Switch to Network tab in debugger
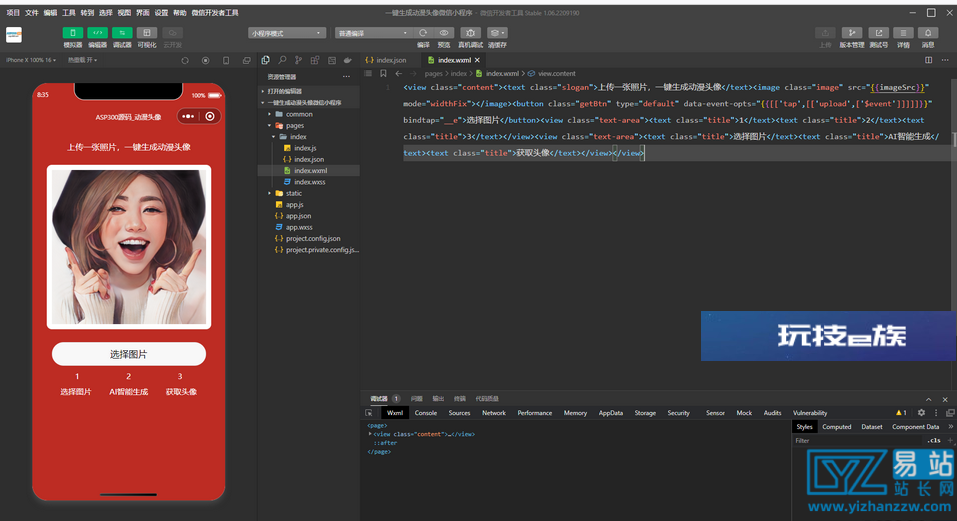Viewport: 957px width, 521px height. (494, 413)
